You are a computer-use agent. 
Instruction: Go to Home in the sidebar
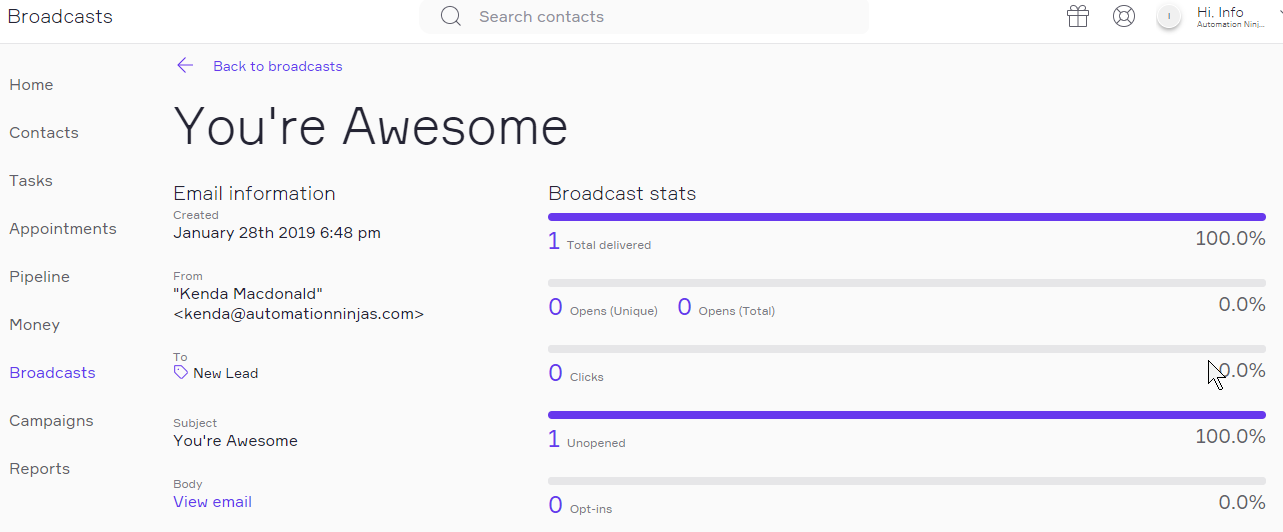click(31, 85)
